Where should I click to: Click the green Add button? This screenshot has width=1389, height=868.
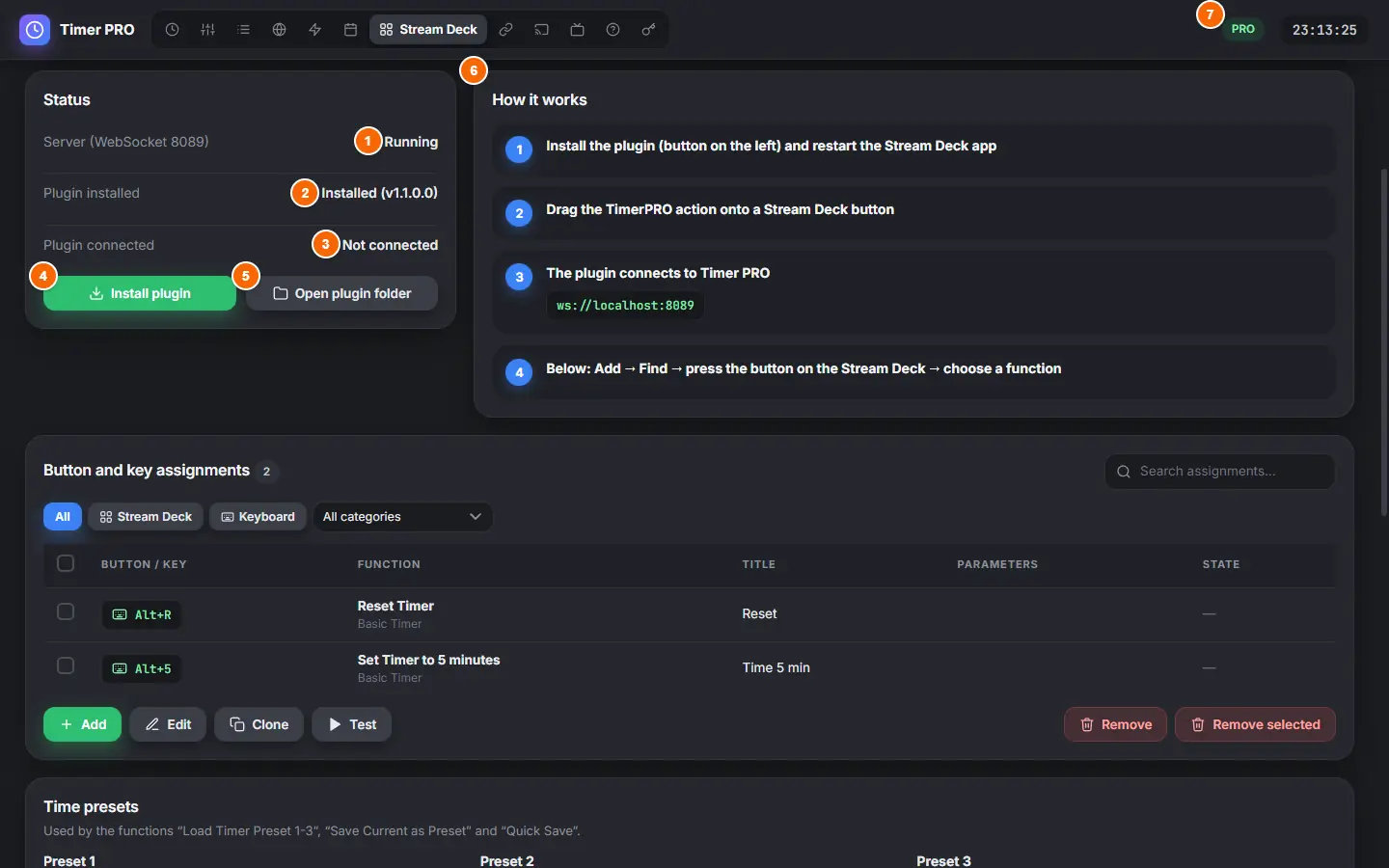pyautogui.click(x=82, y=724)
